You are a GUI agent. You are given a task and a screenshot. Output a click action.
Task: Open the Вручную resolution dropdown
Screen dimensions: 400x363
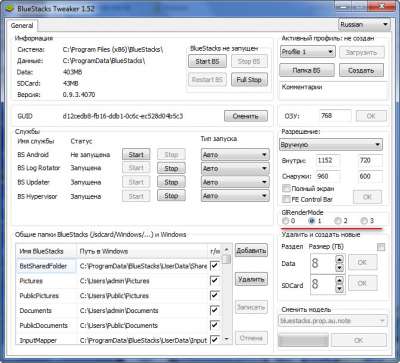331,145
